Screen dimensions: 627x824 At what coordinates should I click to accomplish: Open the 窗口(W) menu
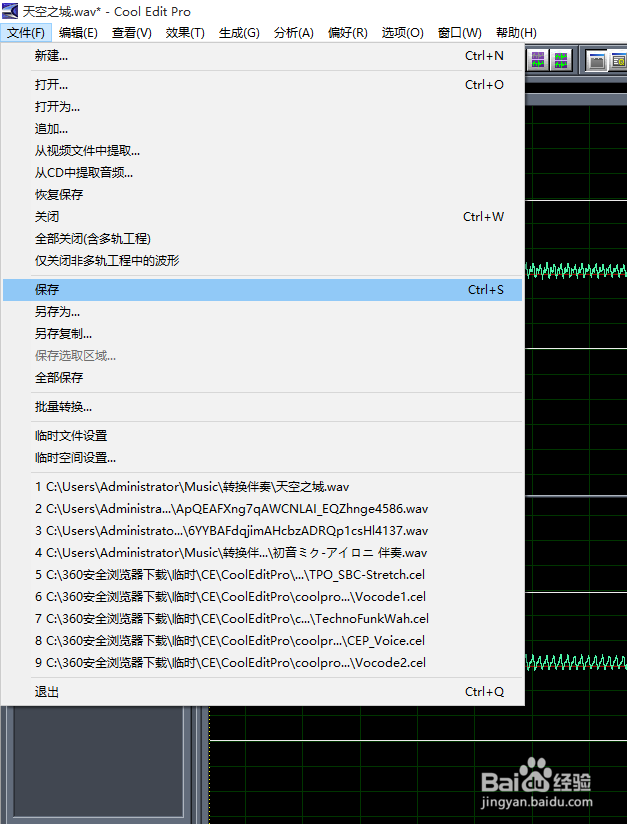coord(460,33)
